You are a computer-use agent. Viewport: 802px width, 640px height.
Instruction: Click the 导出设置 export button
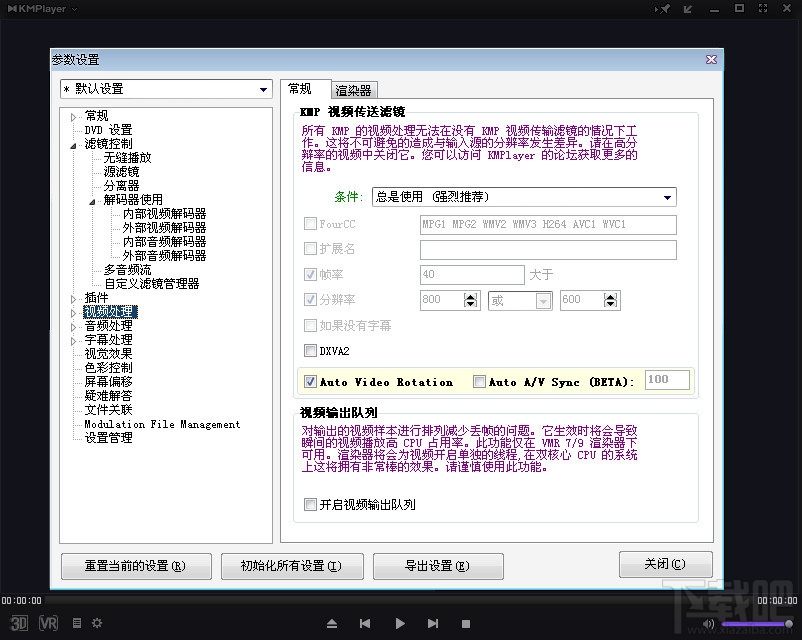(x=438, y=566)
